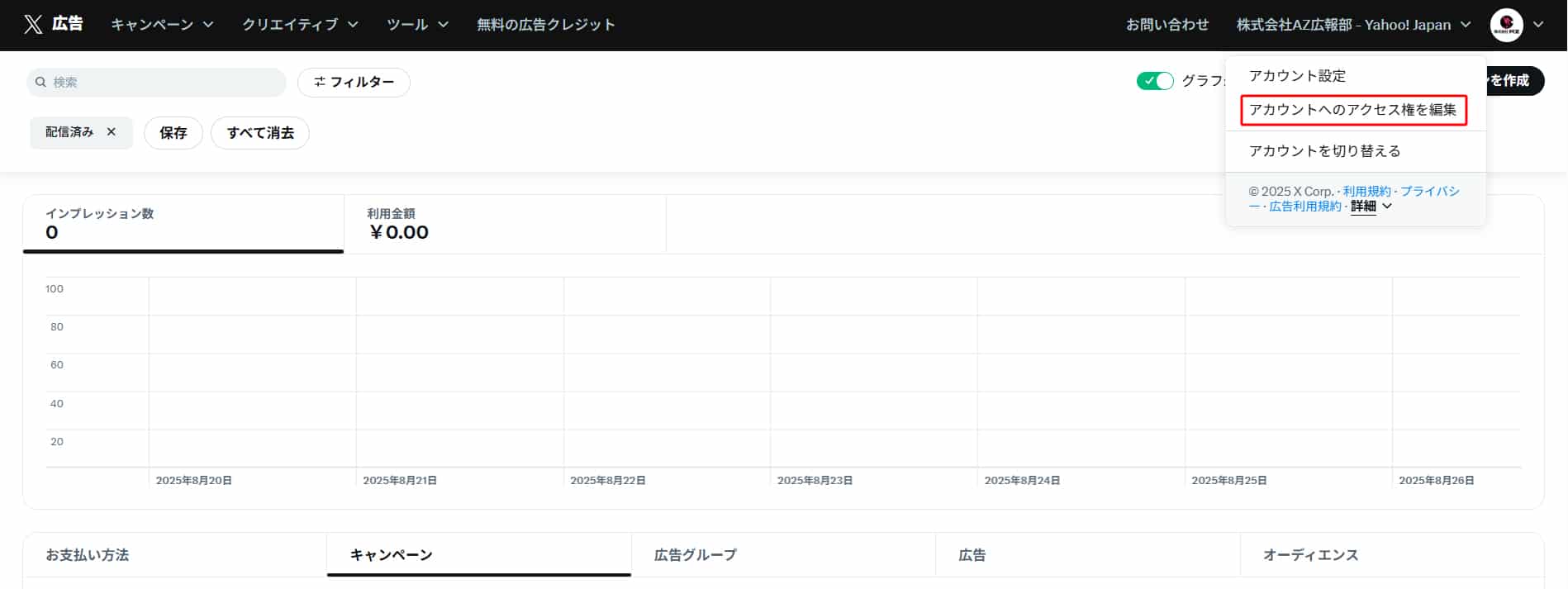
Task: Switch to the 広告グループ tab
Action: [x=695, y=555]
